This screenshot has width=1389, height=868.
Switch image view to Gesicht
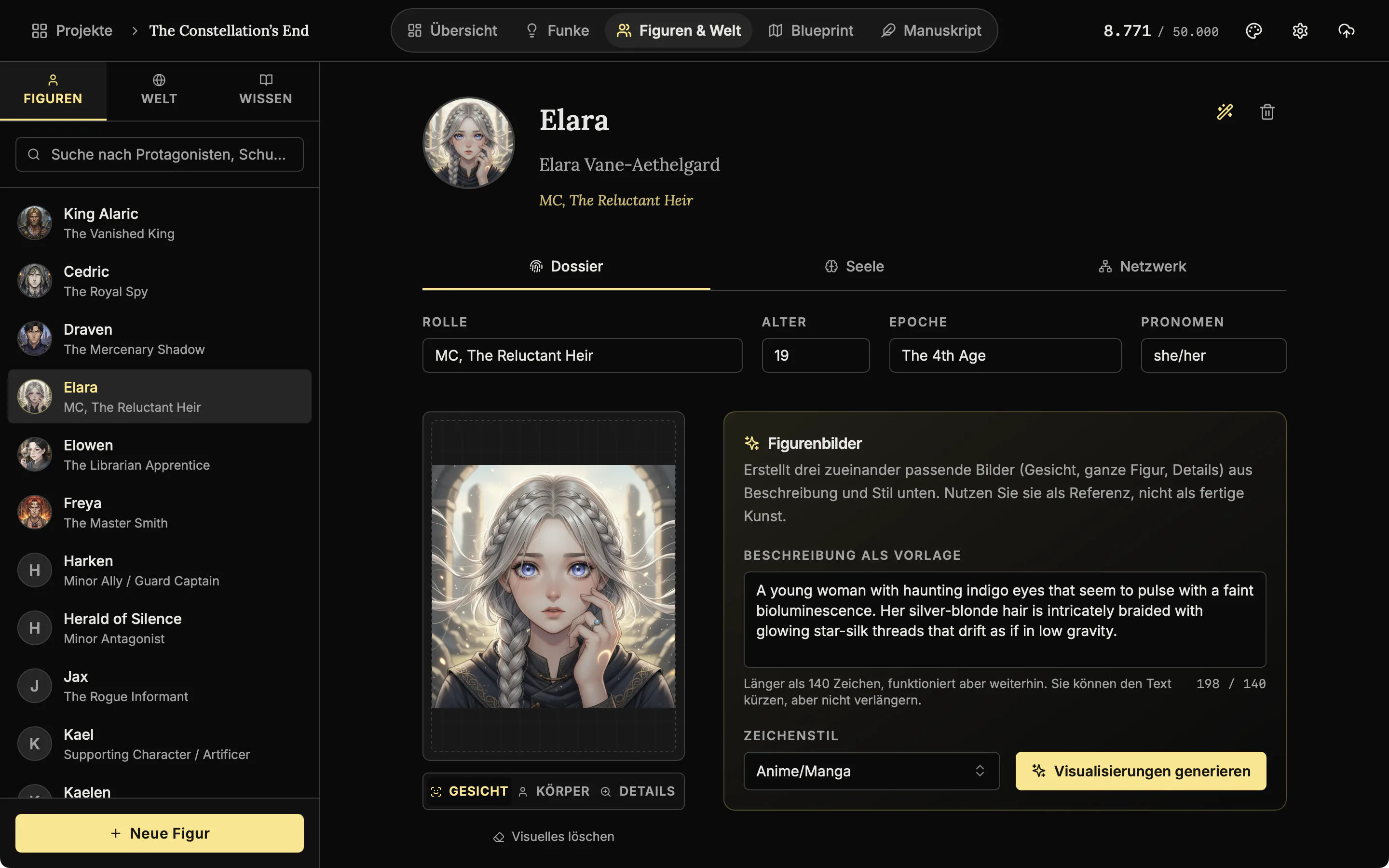469,791
